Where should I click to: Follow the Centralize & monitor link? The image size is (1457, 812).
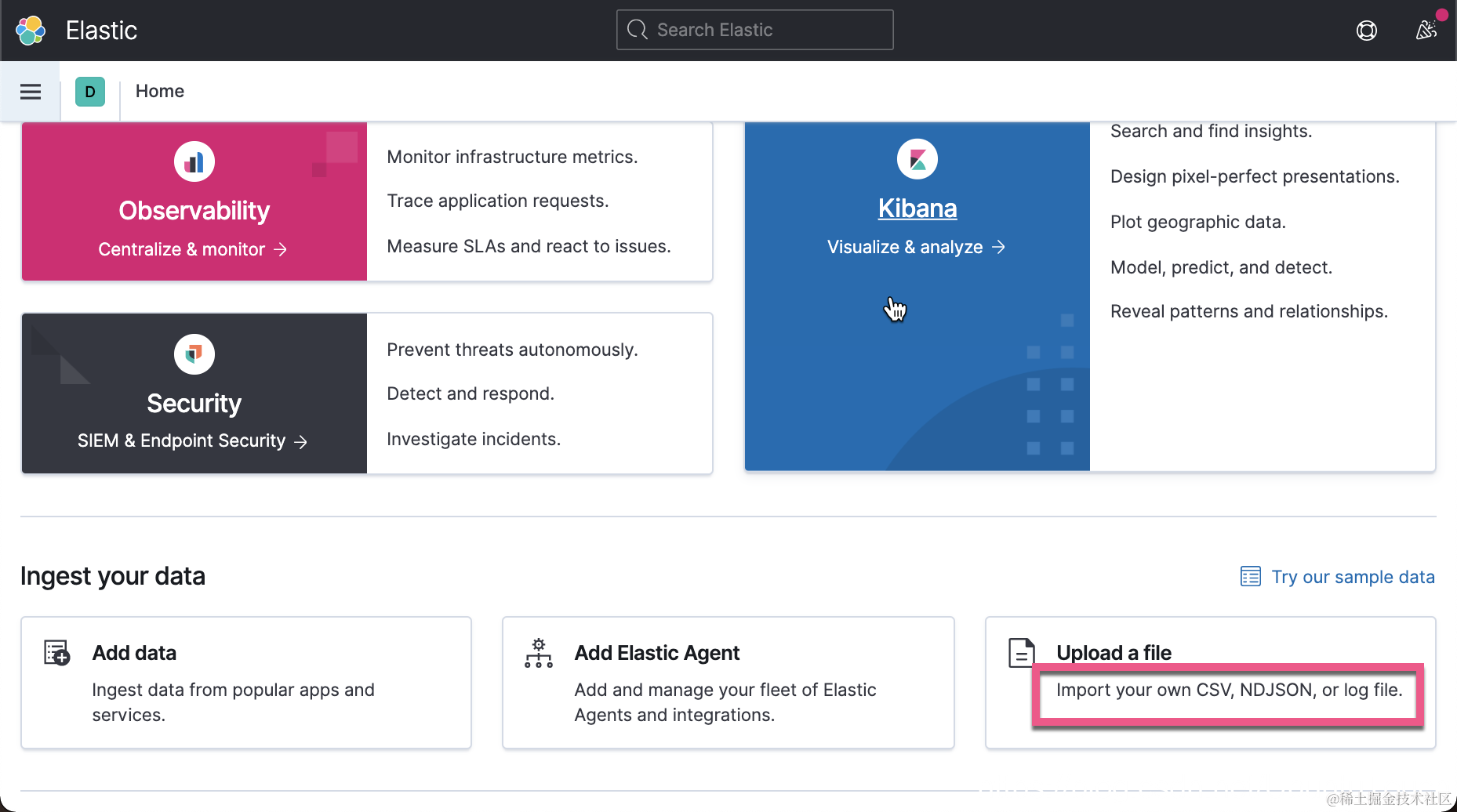pyautogui.click(x=192, y=249)
